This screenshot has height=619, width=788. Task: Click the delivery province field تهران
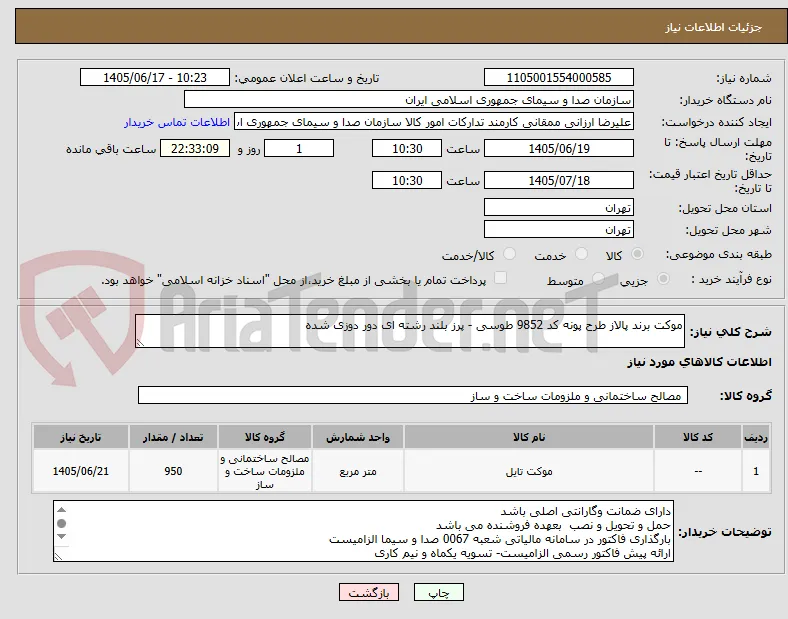559,208
